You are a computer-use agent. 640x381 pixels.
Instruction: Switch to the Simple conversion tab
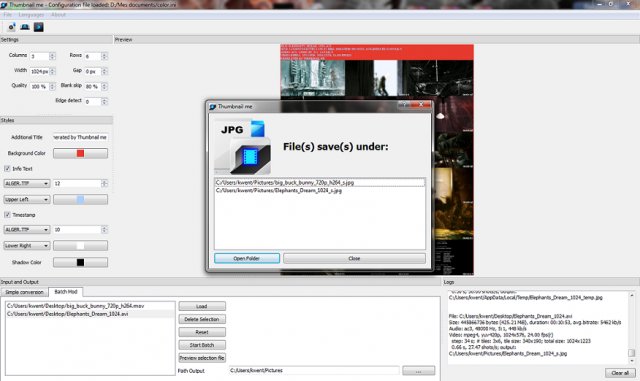click(x=24, y=292)
